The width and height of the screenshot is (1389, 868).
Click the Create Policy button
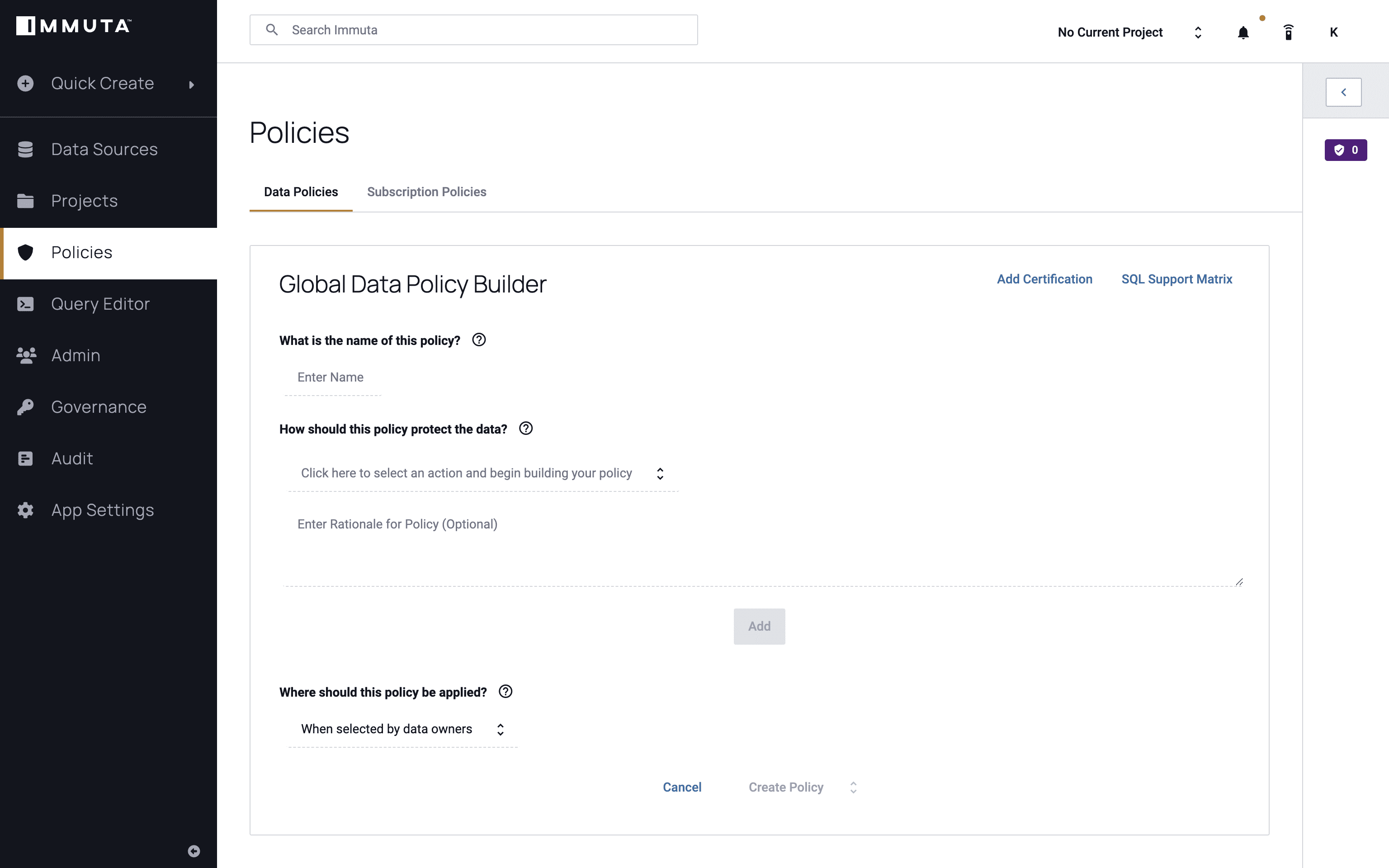(x=786, y=787)
